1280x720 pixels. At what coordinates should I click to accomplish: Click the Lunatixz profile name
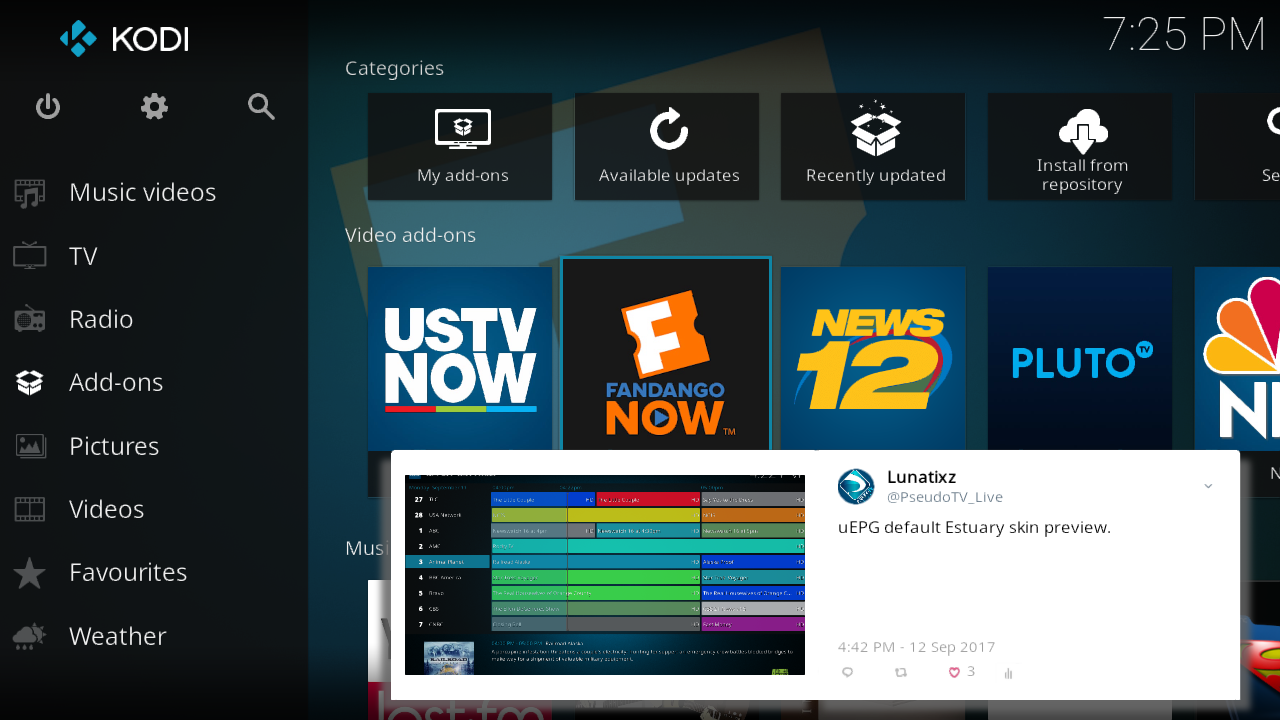coord(921,477)
